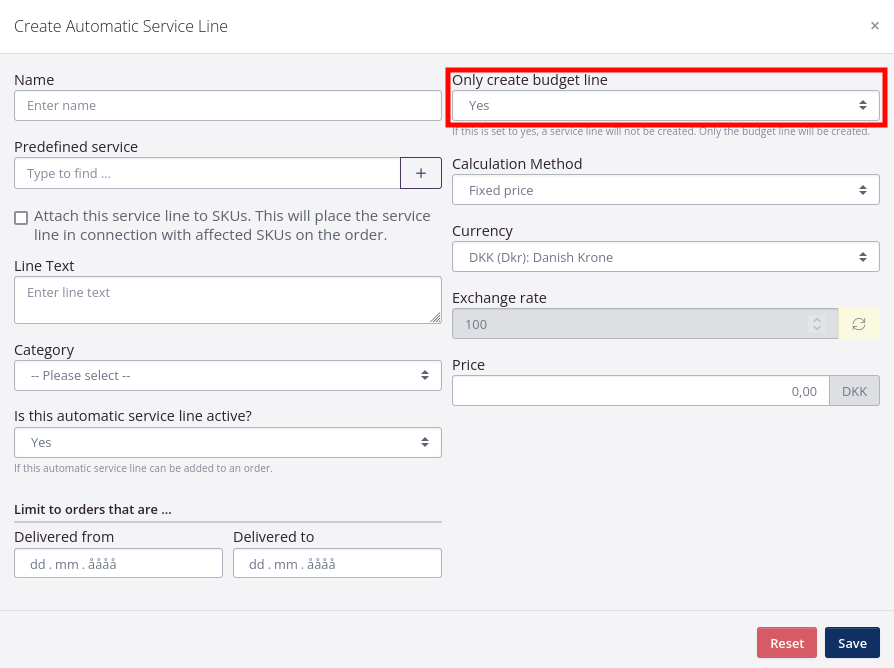Click the plus button beside Predefined service
This screenshot has height=668, width=894.
(x=421, y=173)
